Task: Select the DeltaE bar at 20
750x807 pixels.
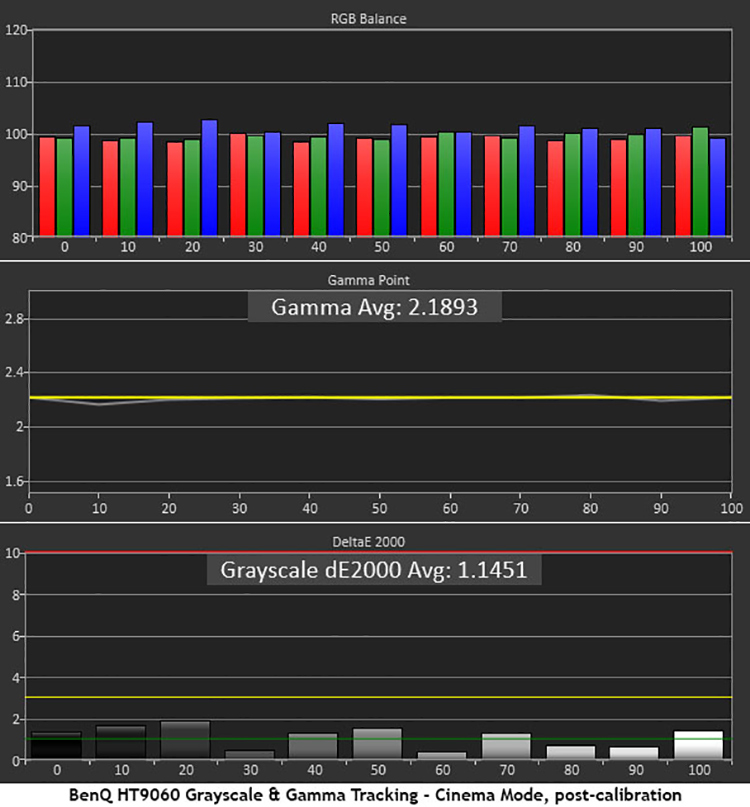Action: [x=185, y=740]
